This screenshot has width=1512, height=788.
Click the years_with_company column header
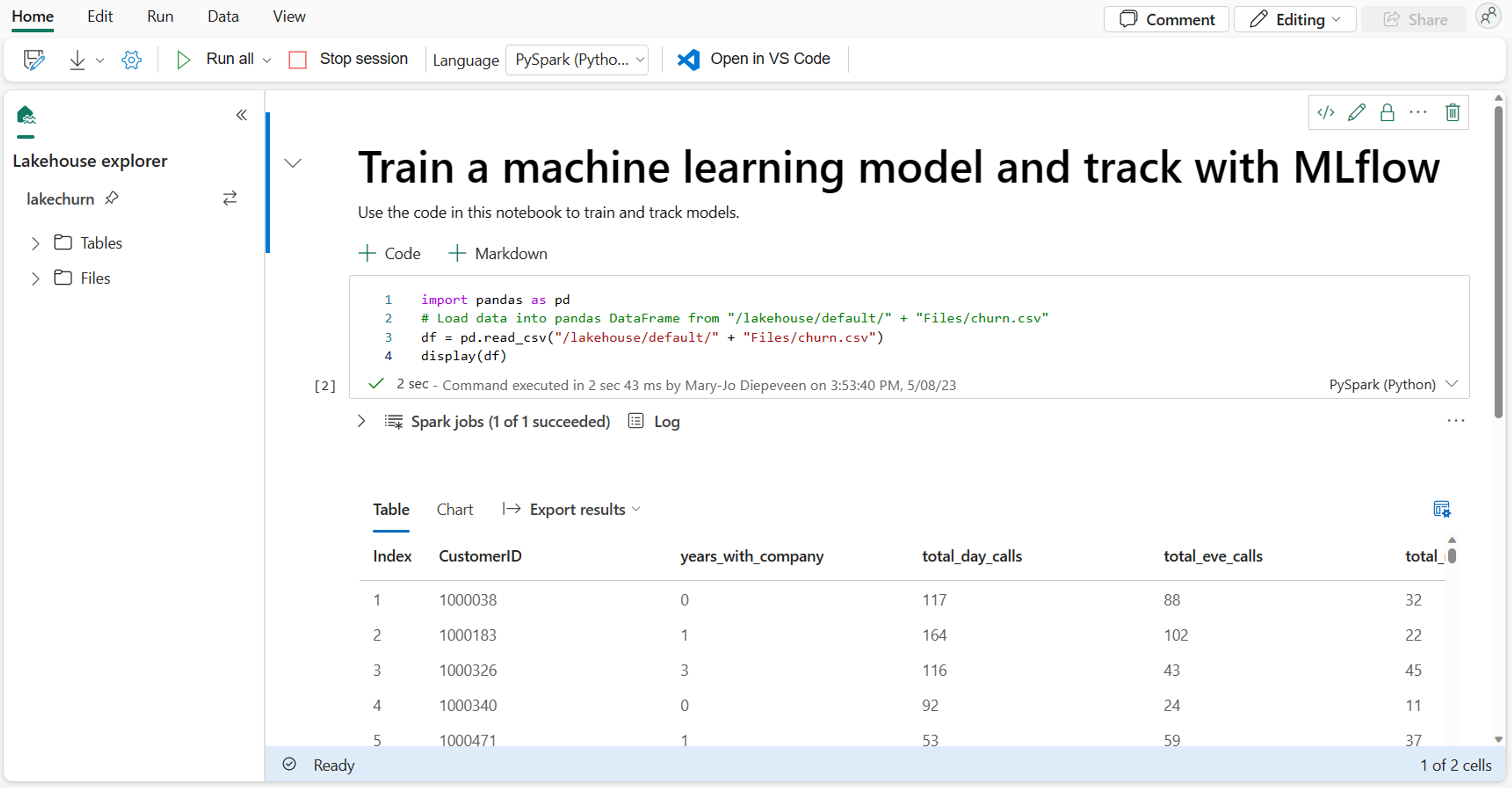tap(752, 556)
